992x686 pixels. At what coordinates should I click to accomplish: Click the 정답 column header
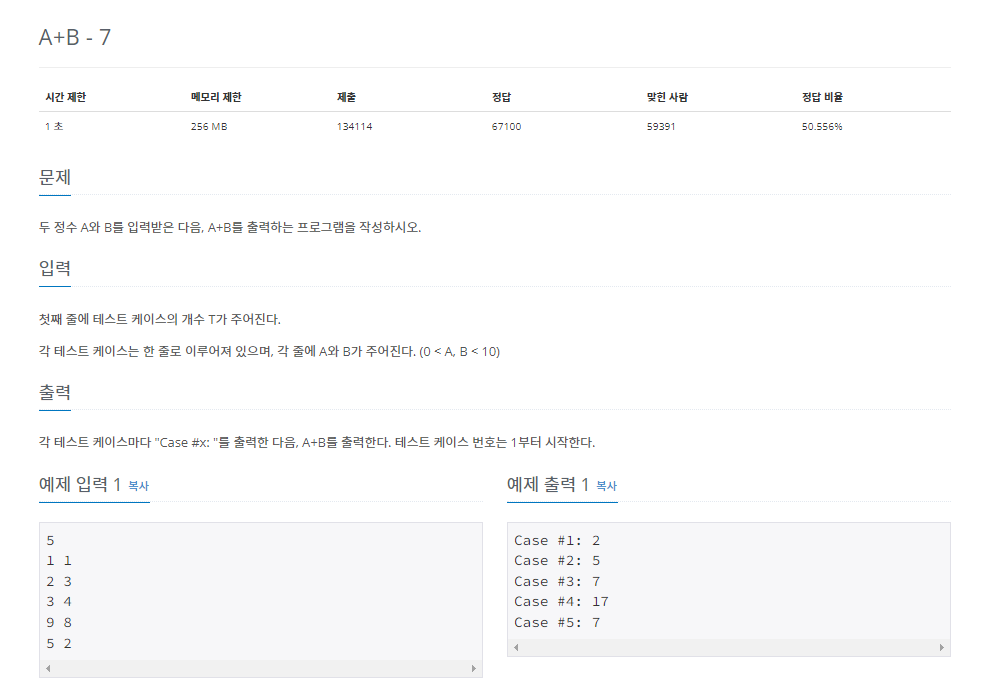[x=501, y=97]
